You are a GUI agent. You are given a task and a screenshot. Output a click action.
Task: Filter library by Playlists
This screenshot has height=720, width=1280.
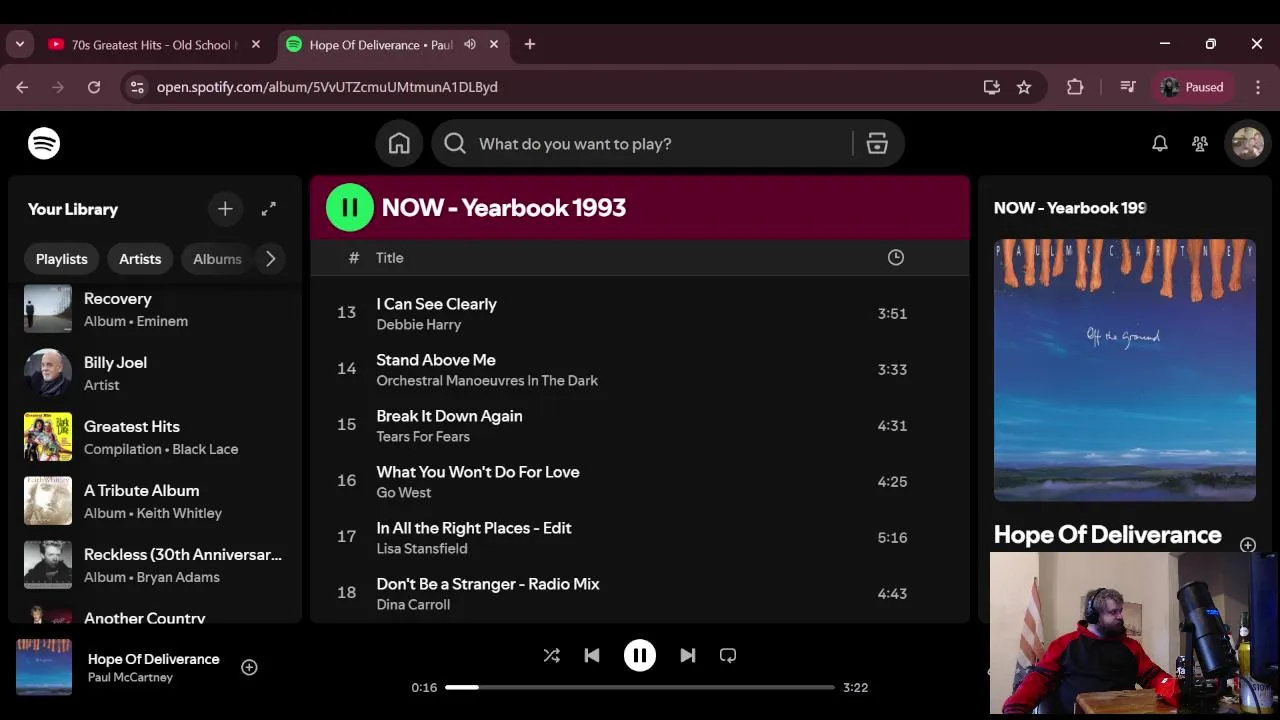[62, 259]
